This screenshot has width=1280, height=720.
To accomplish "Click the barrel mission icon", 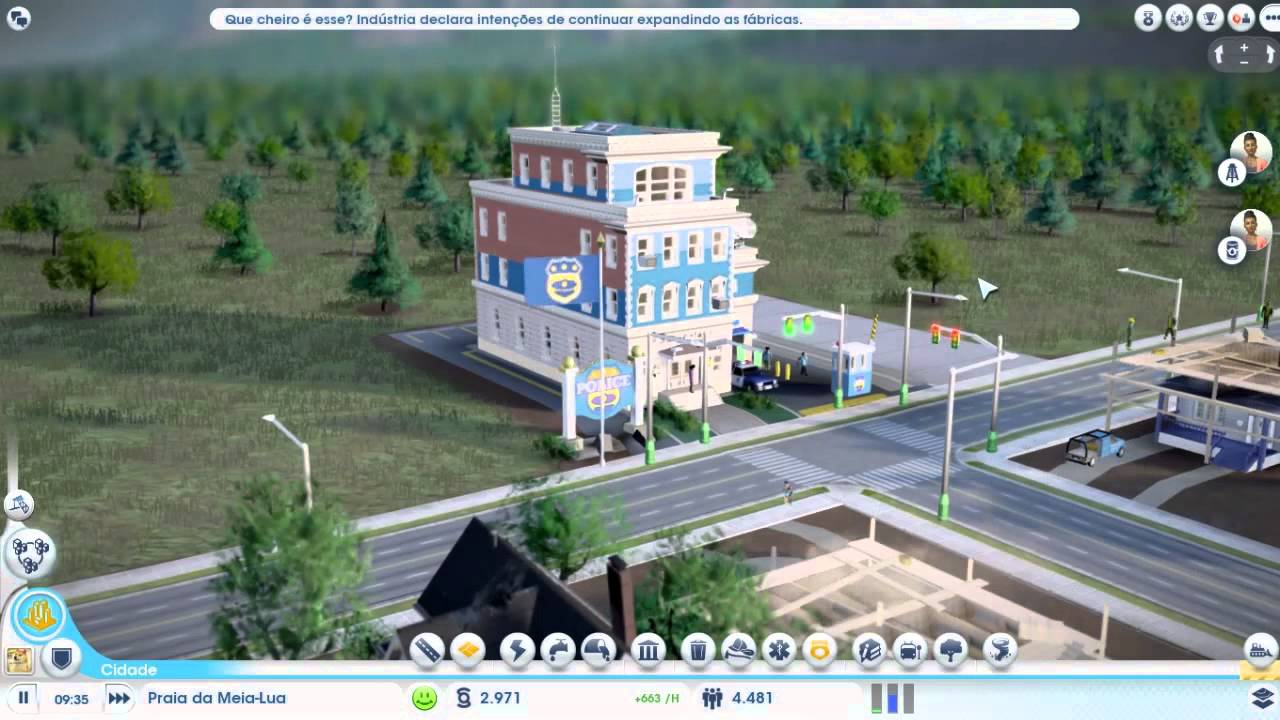I will point(1232,251).
